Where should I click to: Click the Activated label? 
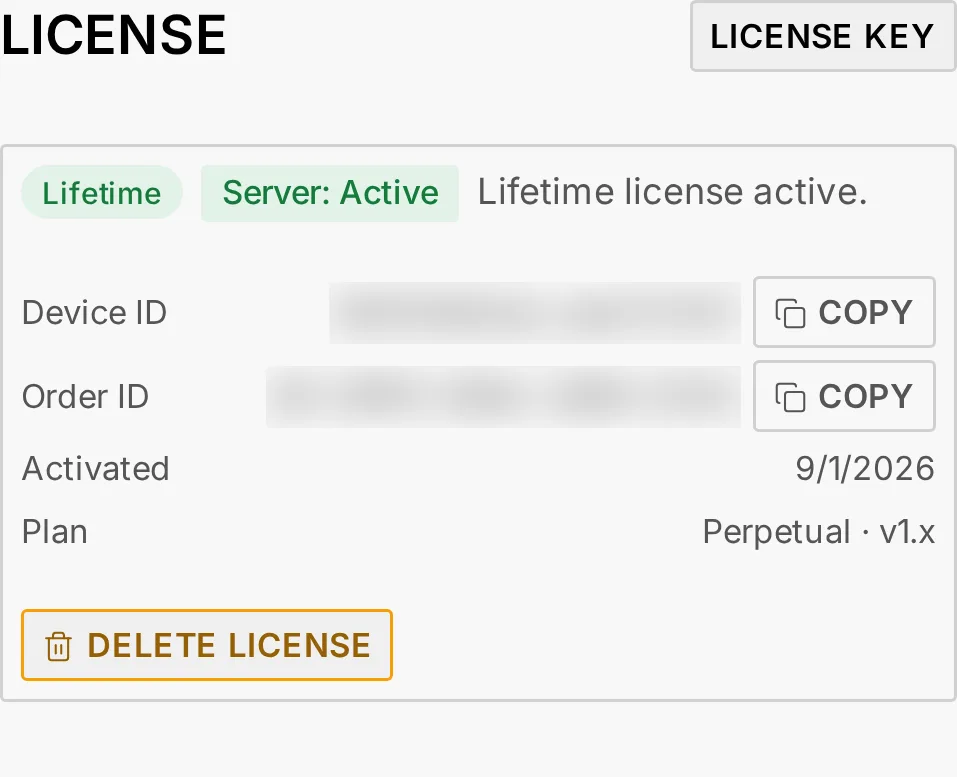(x=96, y=469)
